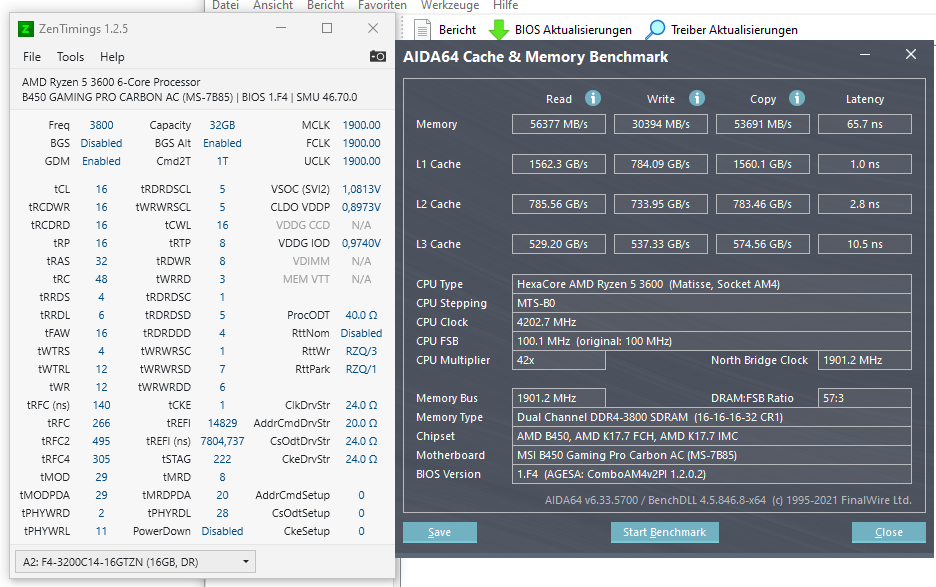
Task: Click the ZenTimings screenshot camera icon
Action: point(377,56)
